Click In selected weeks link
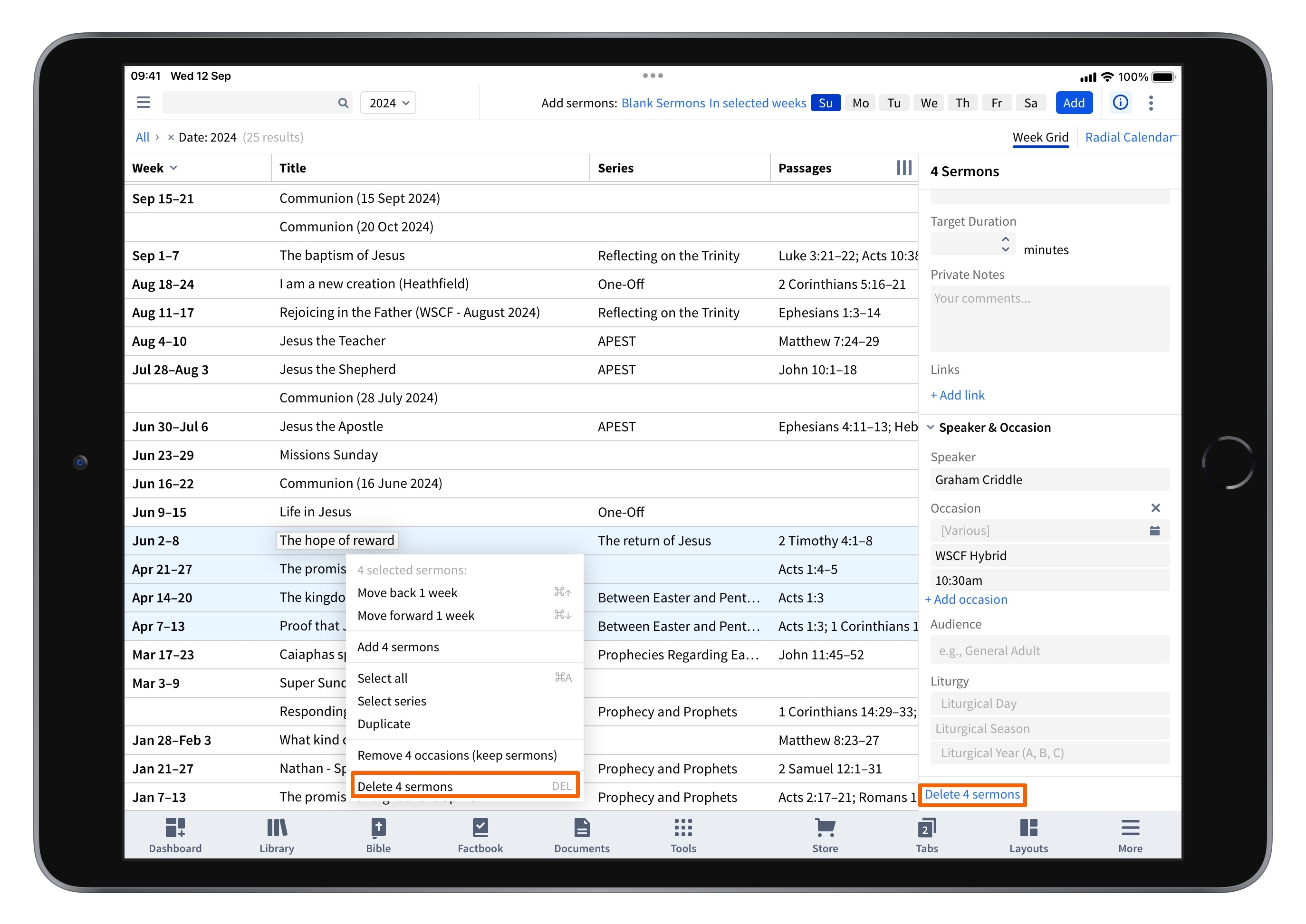The width and height of the screenshot is (1306, 924). [758, 103]
